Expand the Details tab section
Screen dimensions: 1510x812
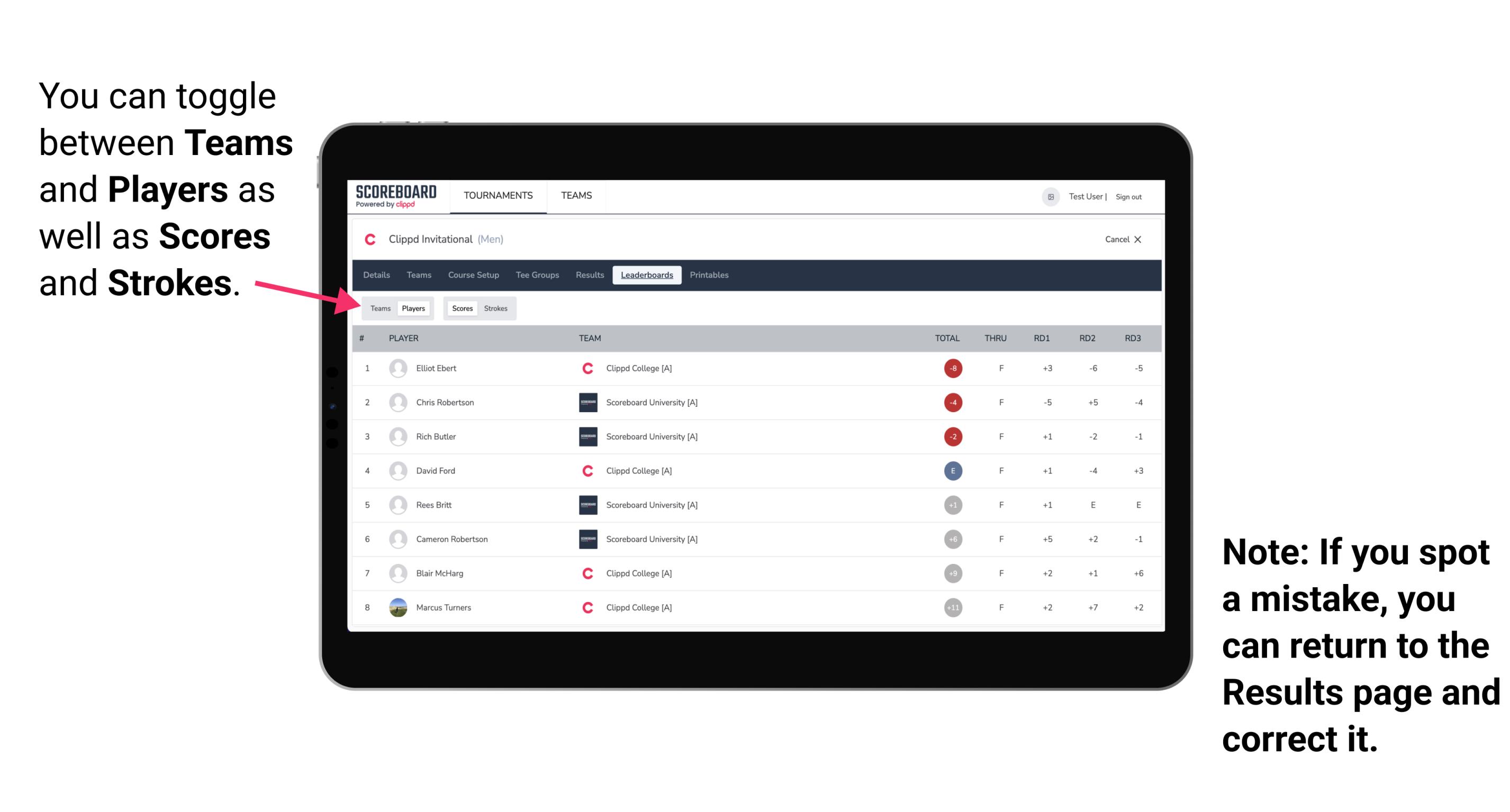click(377, 275)
